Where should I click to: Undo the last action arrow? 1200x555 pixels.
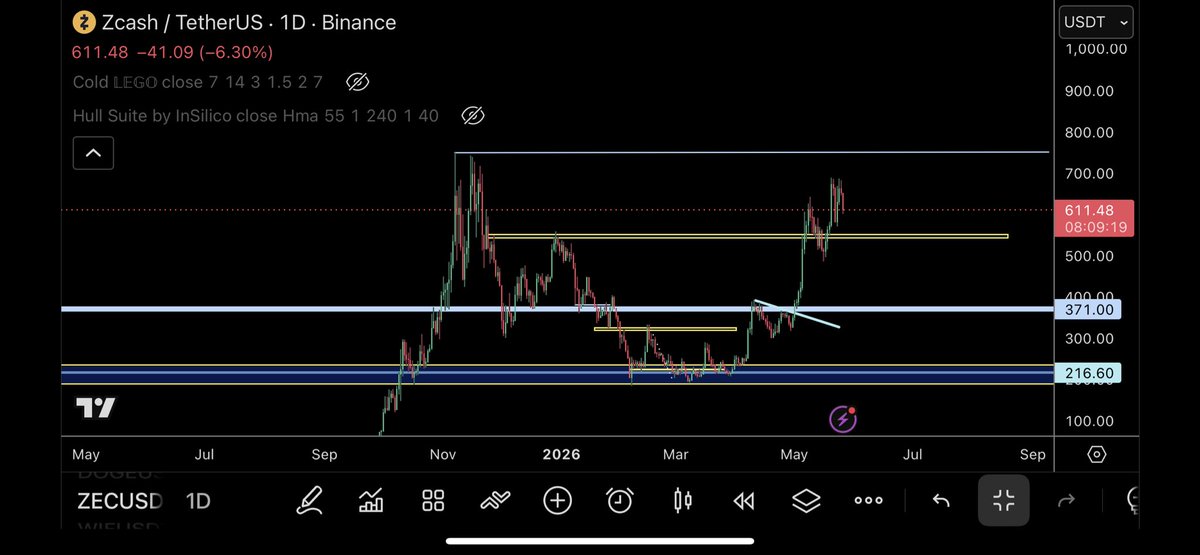[941, 500]
